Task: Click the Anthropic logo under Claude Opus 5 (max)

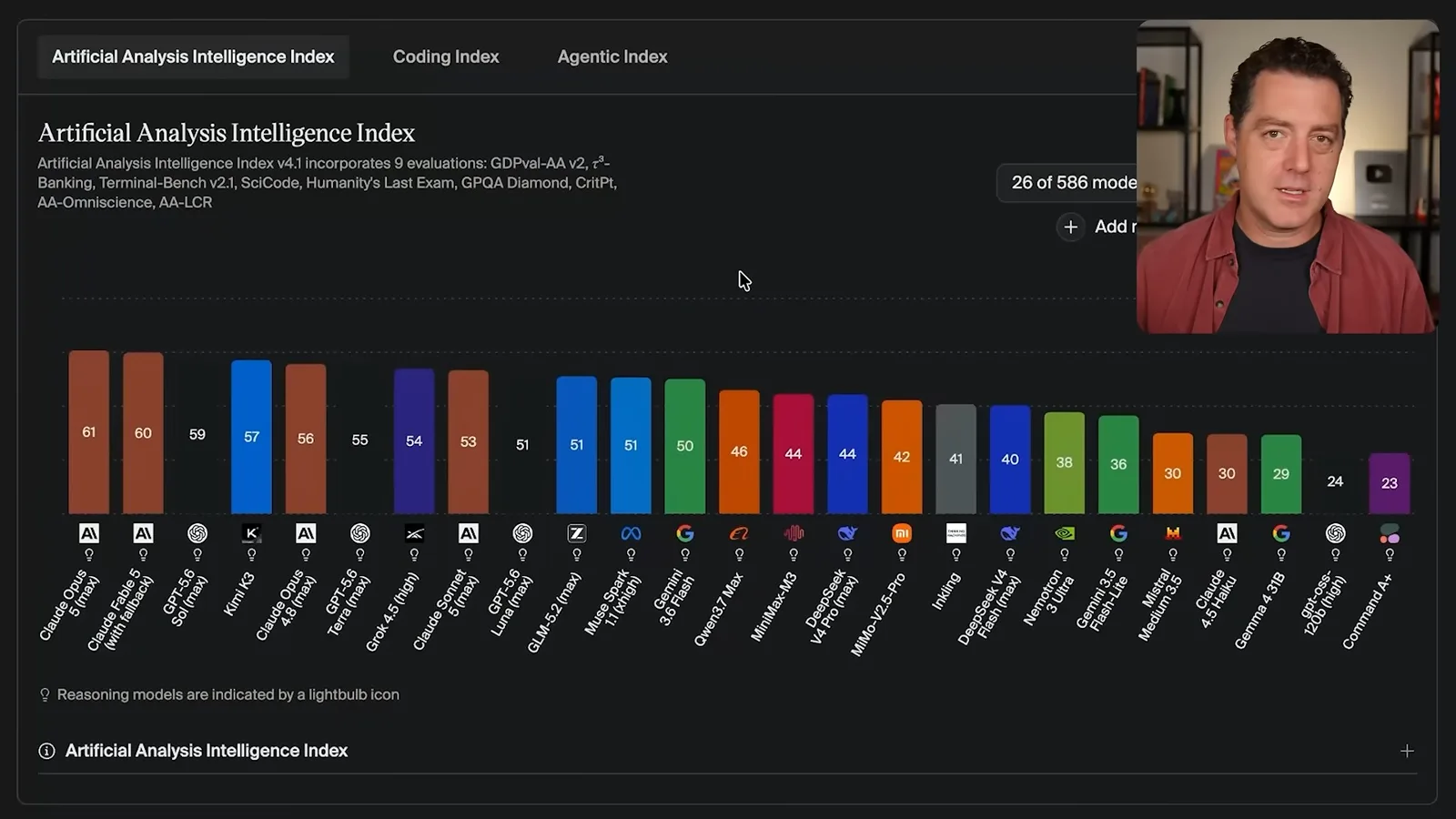Action: pyautogui.click(x=89, y=533)
